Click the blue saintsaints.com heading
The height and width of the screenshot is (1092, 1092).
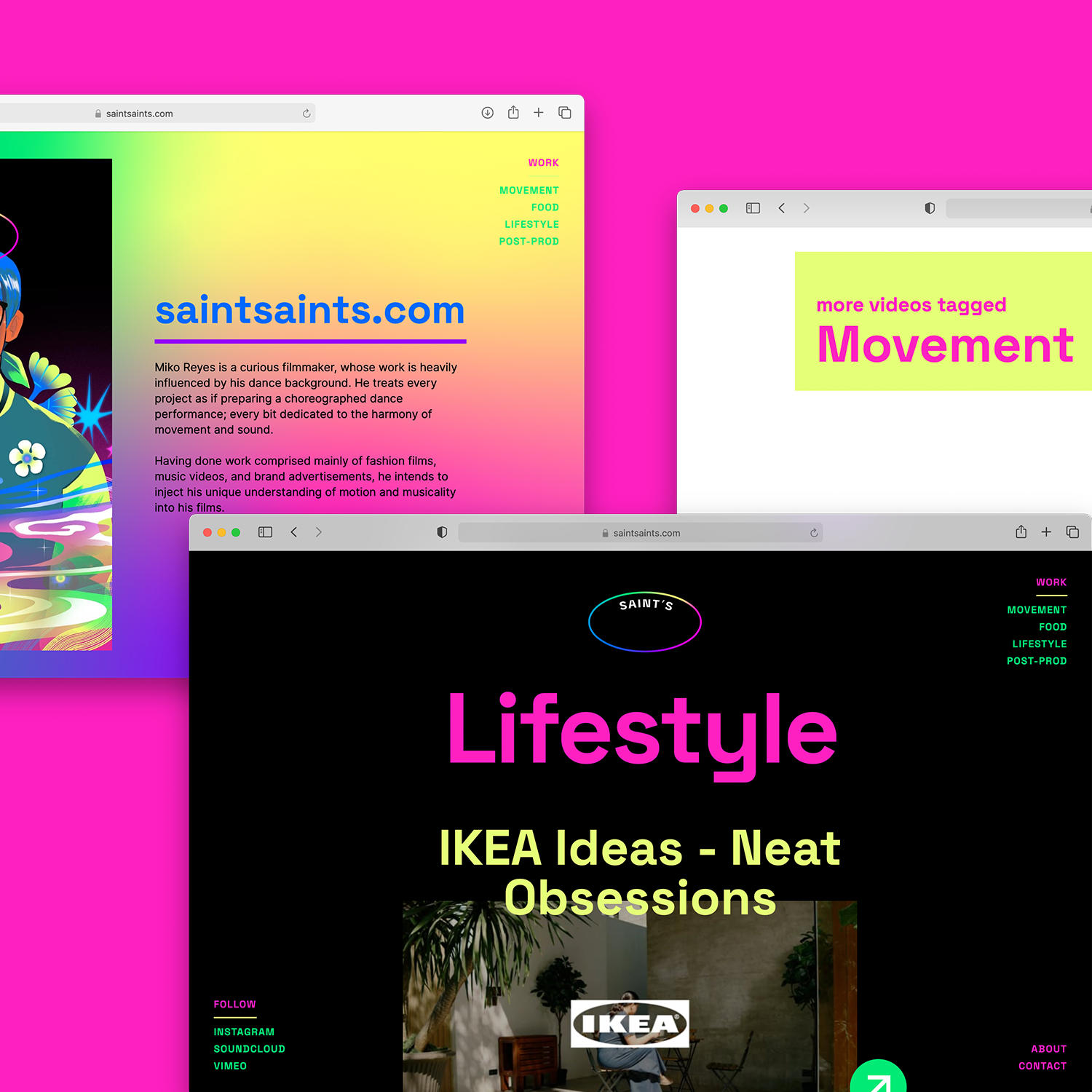(310, 310)
